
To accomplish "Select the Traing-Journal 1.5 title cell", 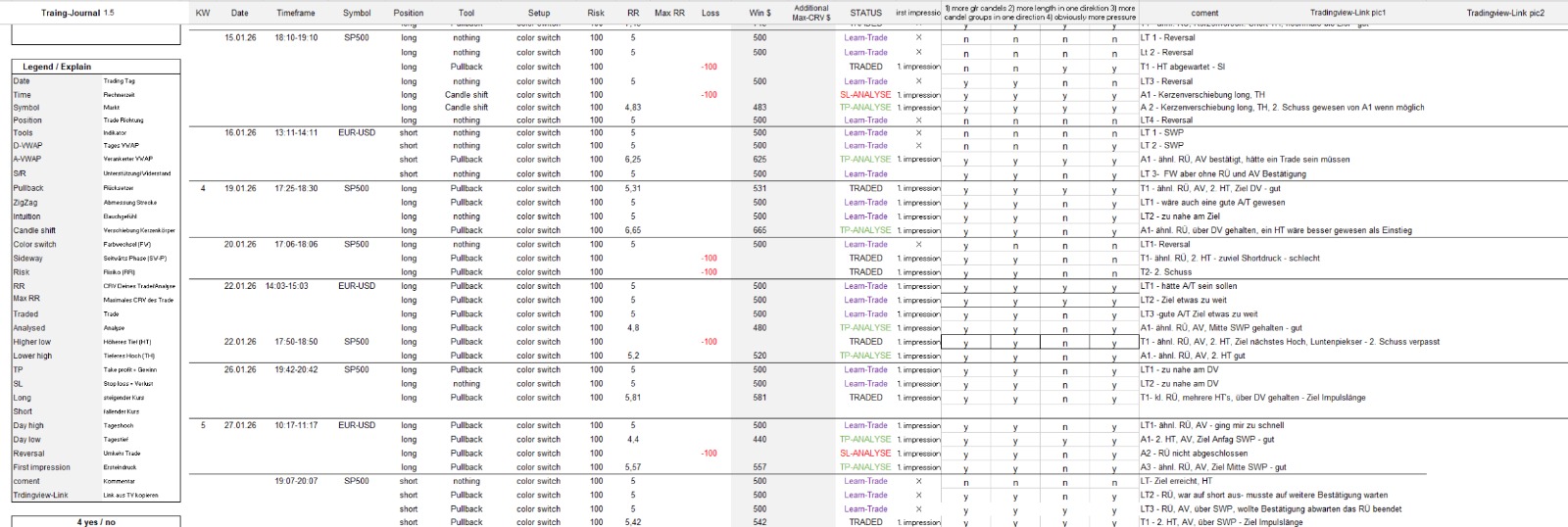I will click(x=78, y=13).
